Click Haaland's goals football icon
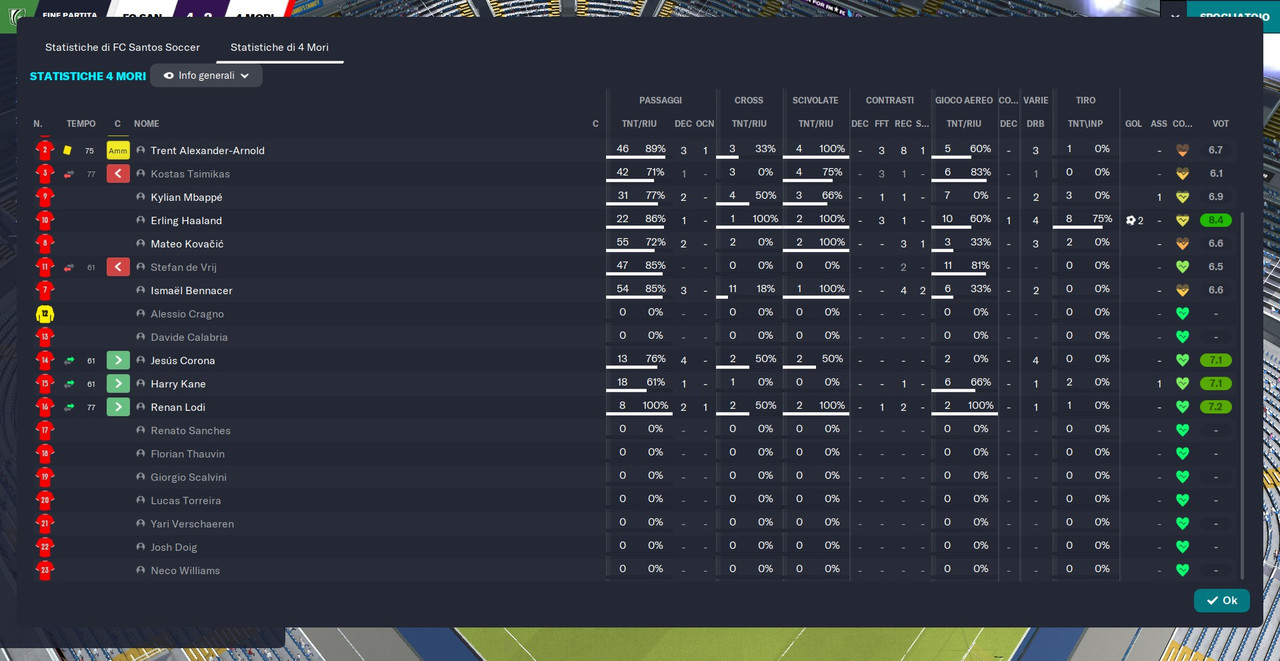Screen dimensions: 1280x661 click(1131, 220)
